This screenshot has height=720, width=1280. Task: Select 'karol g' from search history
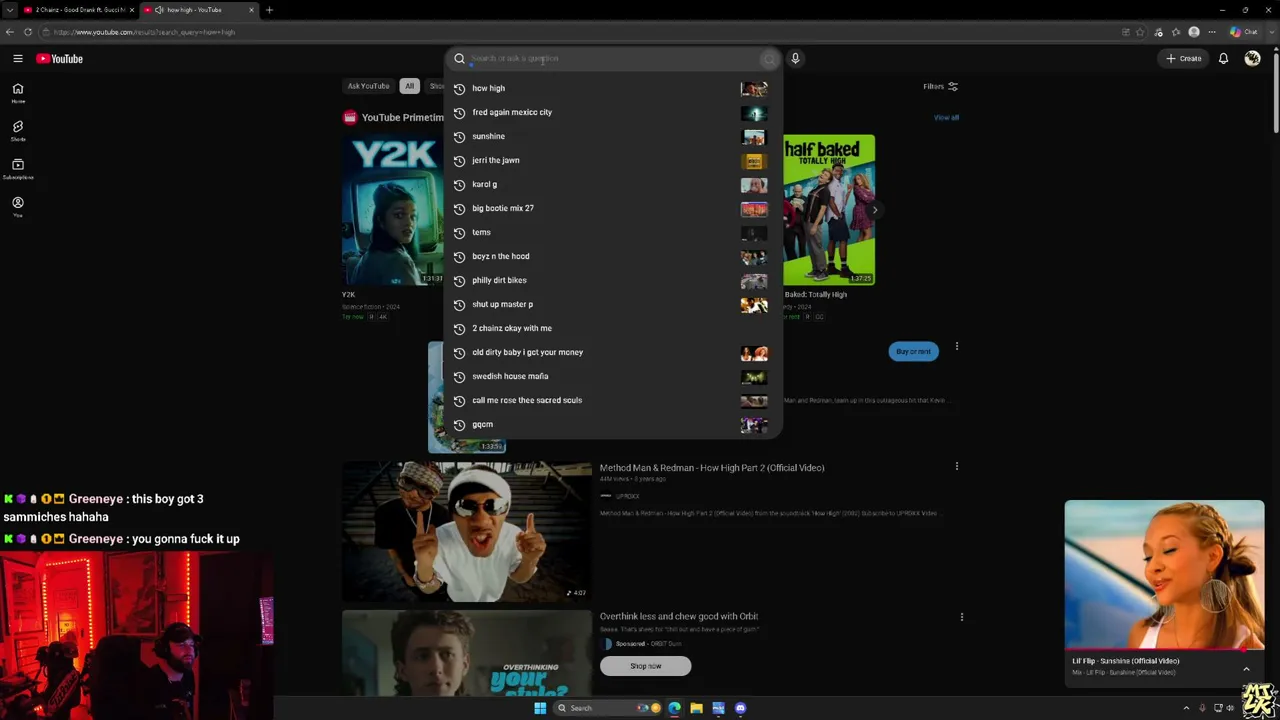click(x=612, y=184)
